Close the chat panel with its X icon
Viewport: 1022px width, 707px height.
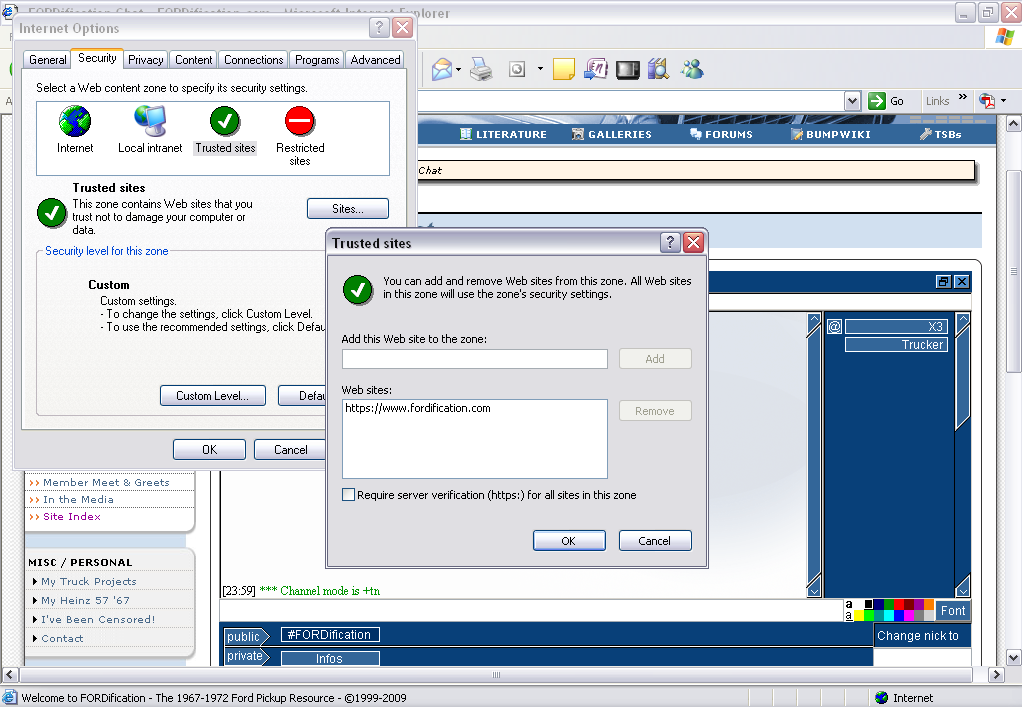[x=961, y=281]
